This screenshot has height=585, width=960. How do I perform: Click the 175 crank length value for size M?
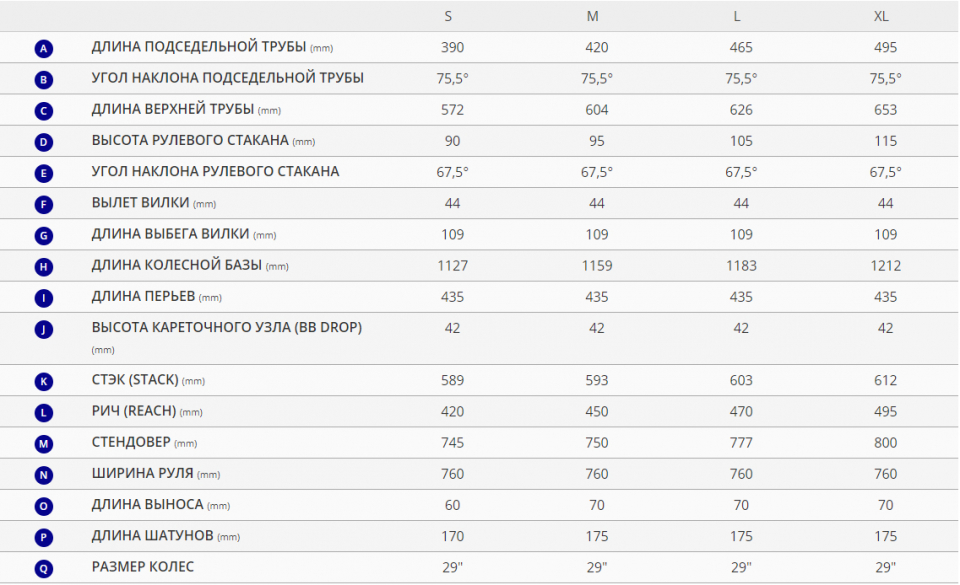[x=597, y=536]
